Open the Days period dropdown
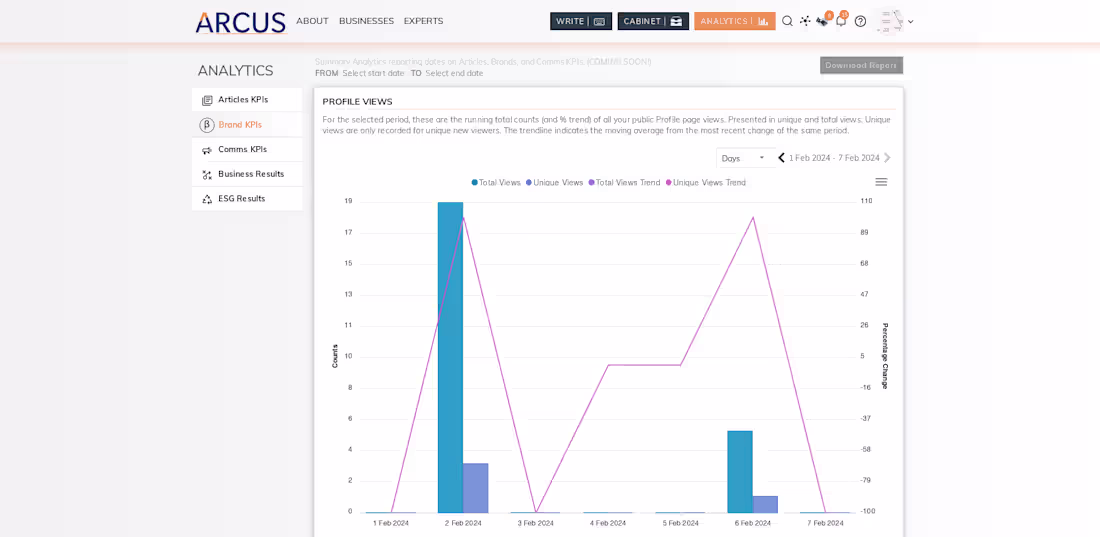Viewport: 1100px width, 537px height. tap(743, 158)
